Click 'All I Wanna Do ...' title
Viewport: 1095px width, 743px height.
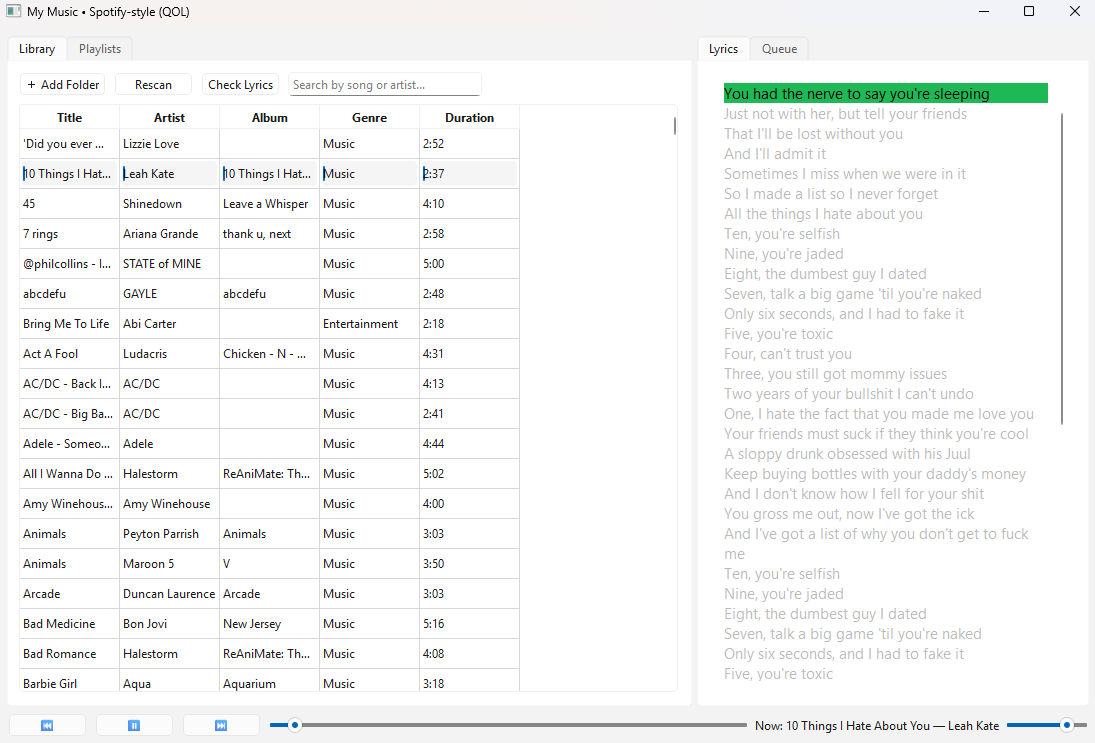coord(69,474)
